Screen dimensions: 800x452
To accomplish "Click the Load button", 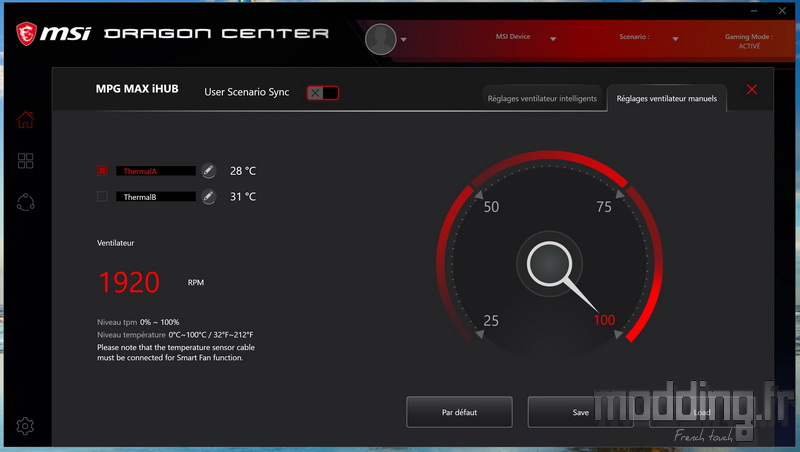I will tap(702, 412).
